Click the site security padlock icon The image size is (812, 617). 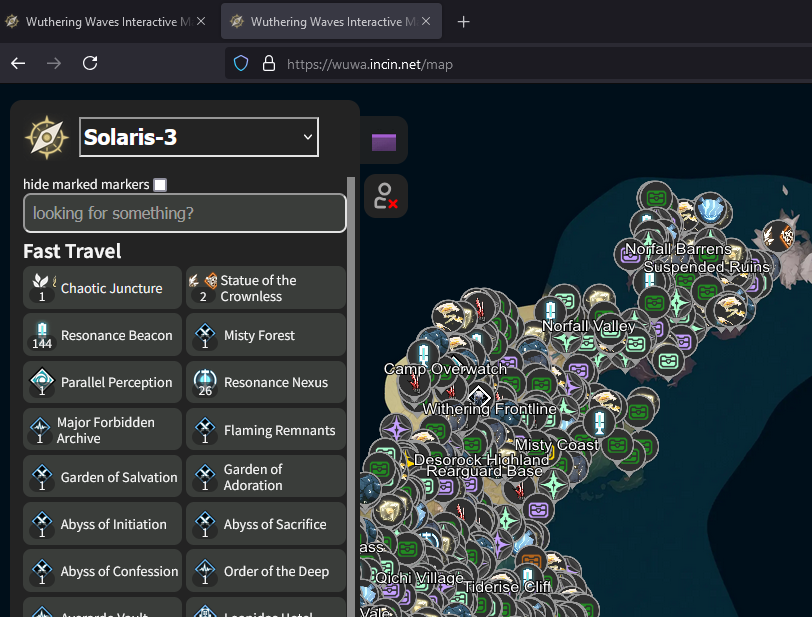coord(269,64)
